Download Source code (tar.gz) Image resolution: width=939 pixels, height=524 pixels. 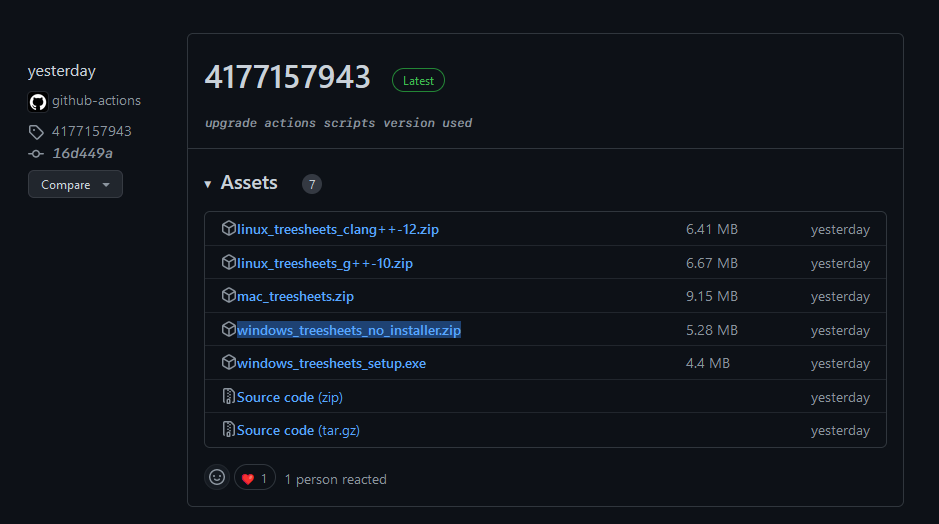coord(298,431)
